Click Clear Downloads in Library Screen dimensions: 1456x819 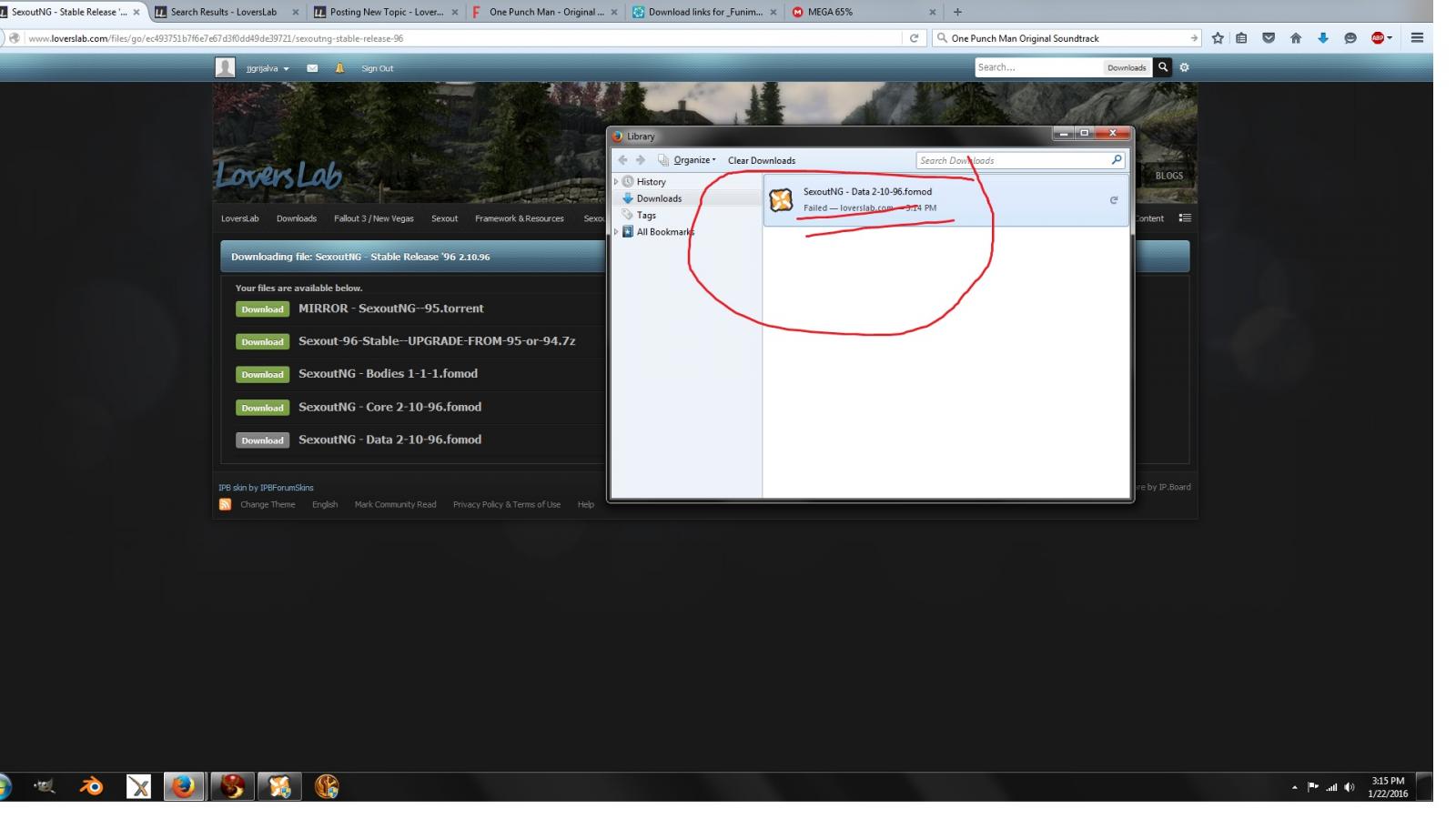point(762,160)
